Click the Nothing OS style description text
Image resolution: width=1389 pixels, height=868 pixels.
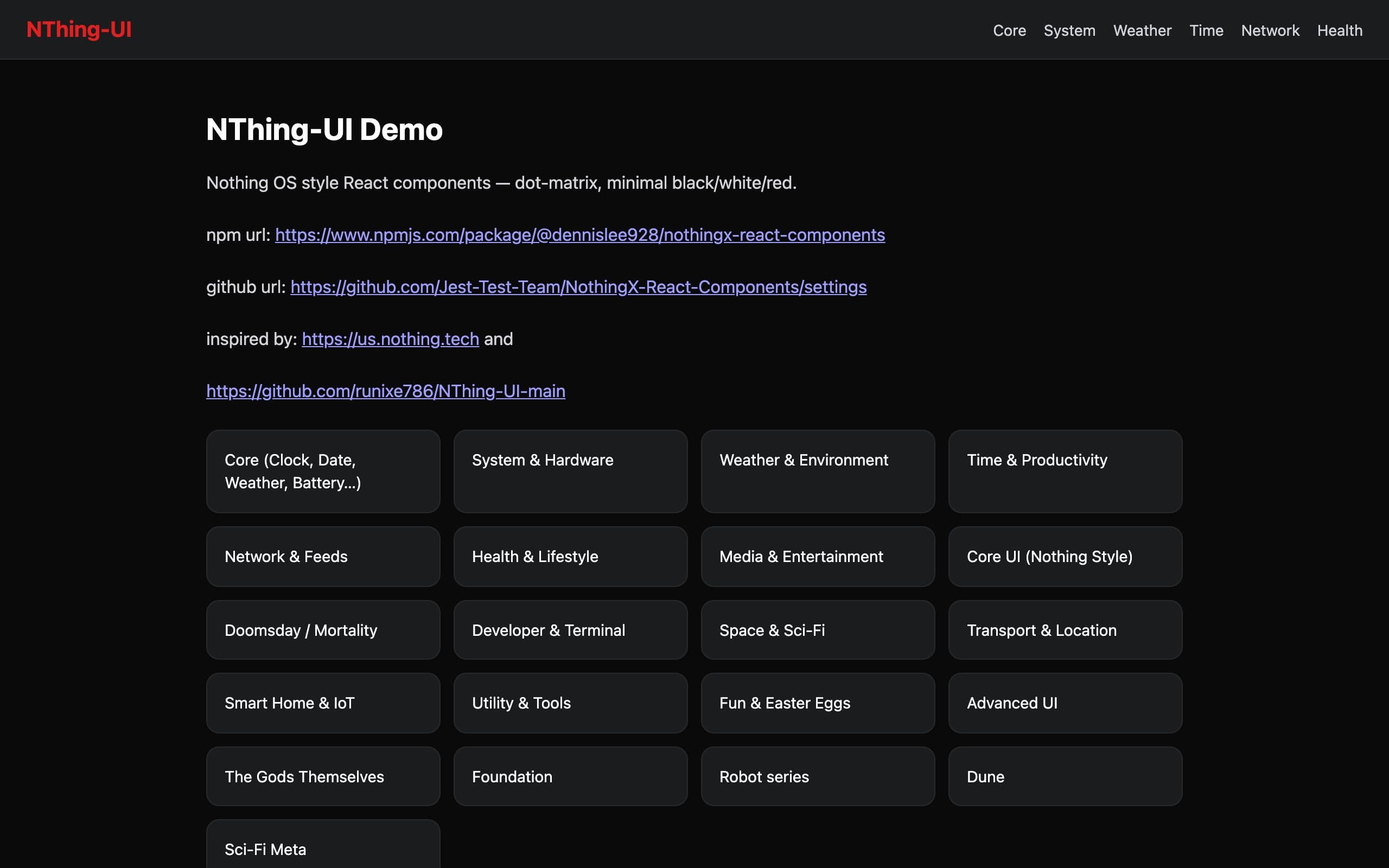501,183
